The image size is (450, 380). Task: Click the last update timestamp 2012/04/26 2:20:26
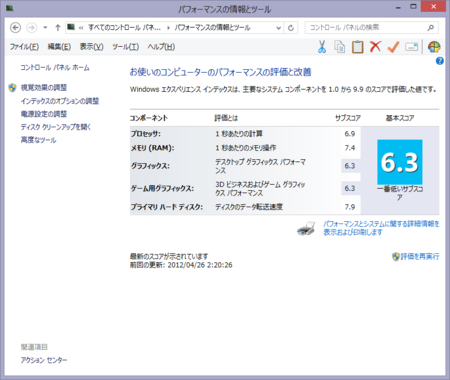200,265
